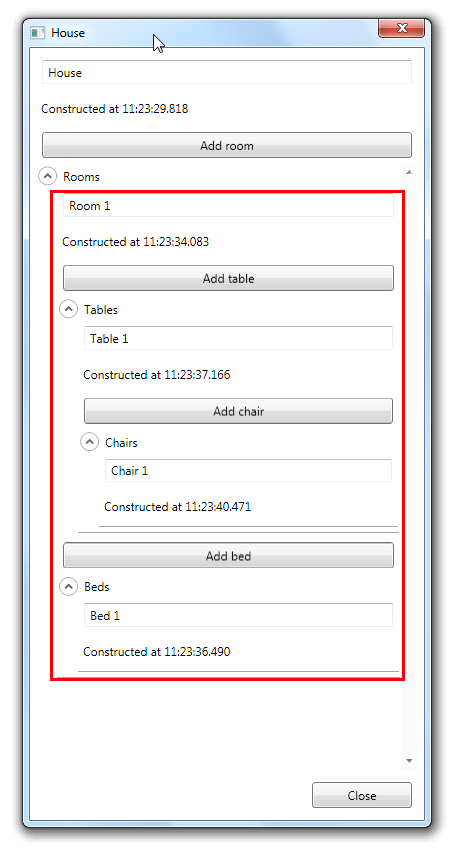Collapse the Tables expander
Viewport: 454px width, 849px height.
pyautogui.click(x=68, y=309)
